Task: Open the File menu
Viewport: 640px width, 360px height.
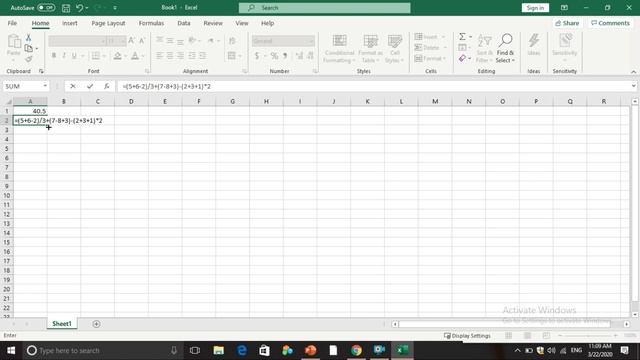Action: click(12, 23)
